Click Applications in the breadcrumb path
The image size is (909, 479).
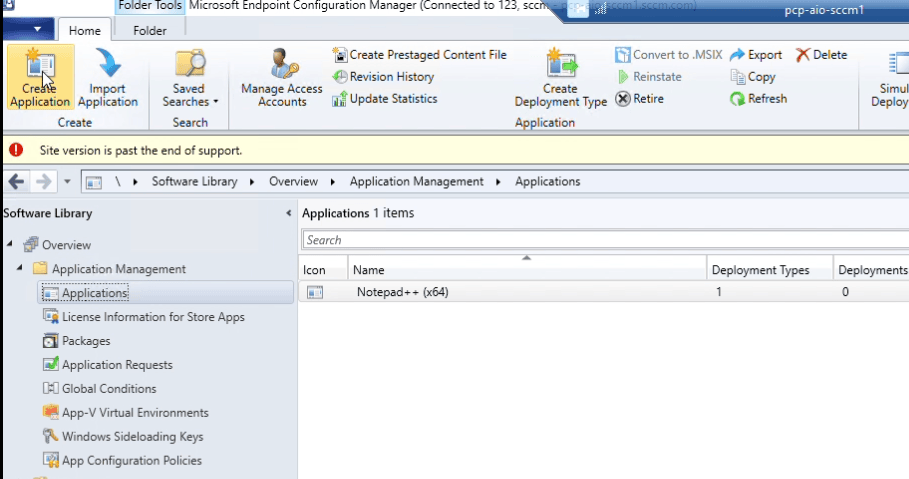tap(547, 182)
